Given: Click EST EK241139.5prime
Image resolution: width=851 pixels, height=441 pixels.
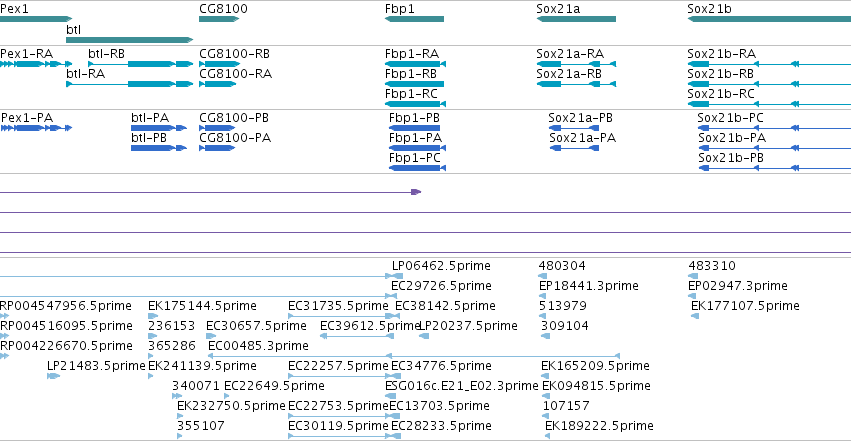Looking at the screenshot, I should [151, 376].
